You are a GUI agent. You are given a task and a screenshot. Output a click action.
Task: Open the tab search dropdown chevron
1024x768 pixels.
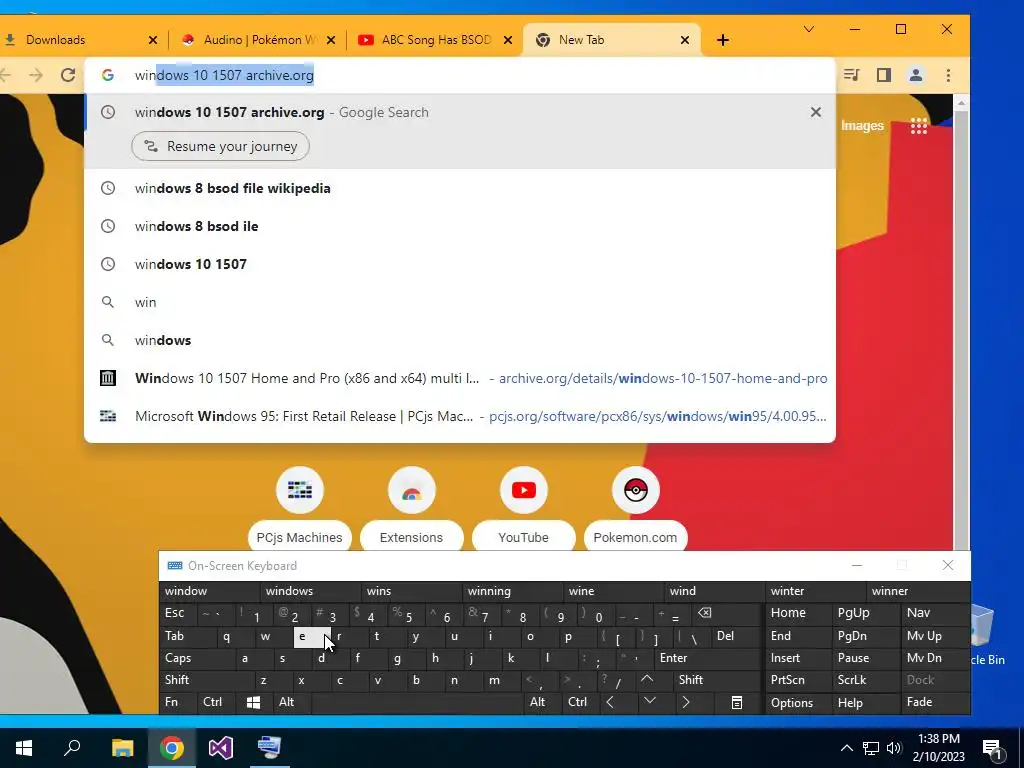click(808, 29)
